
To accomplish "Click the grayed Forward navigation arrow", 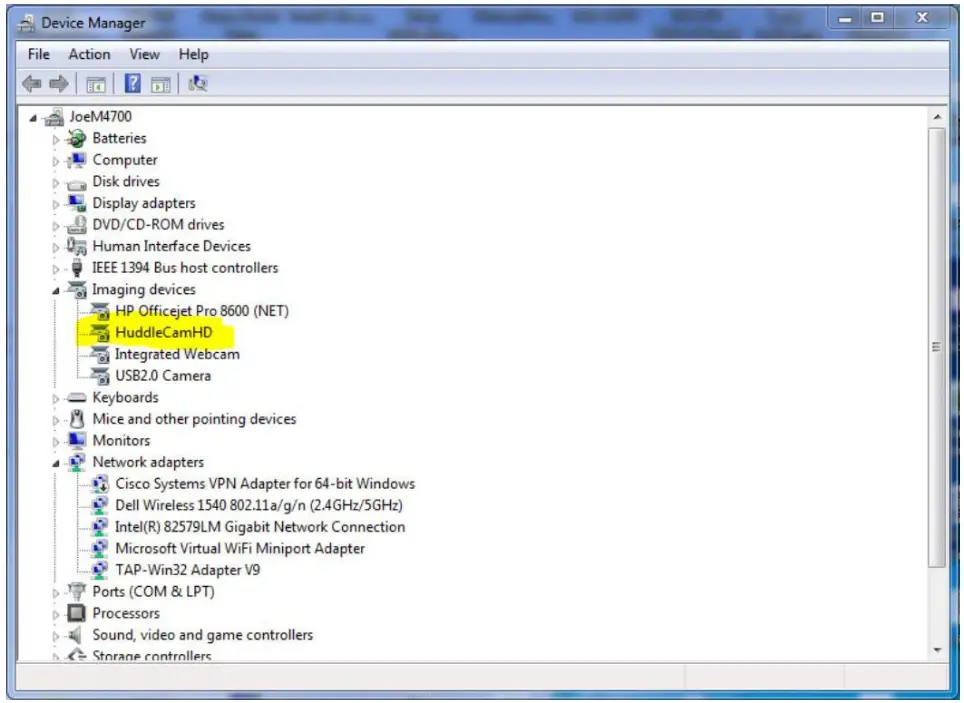I will 57,84.
